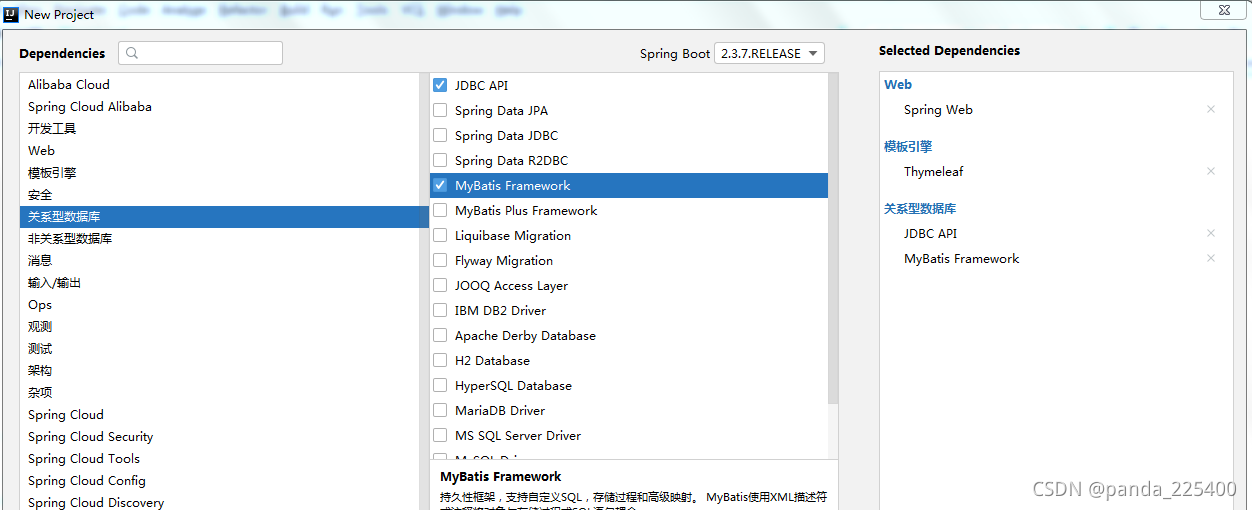Remove MyBatis Framework from selected dependencies
This screenshot has height=510, width=1252.
(1211, 259)
